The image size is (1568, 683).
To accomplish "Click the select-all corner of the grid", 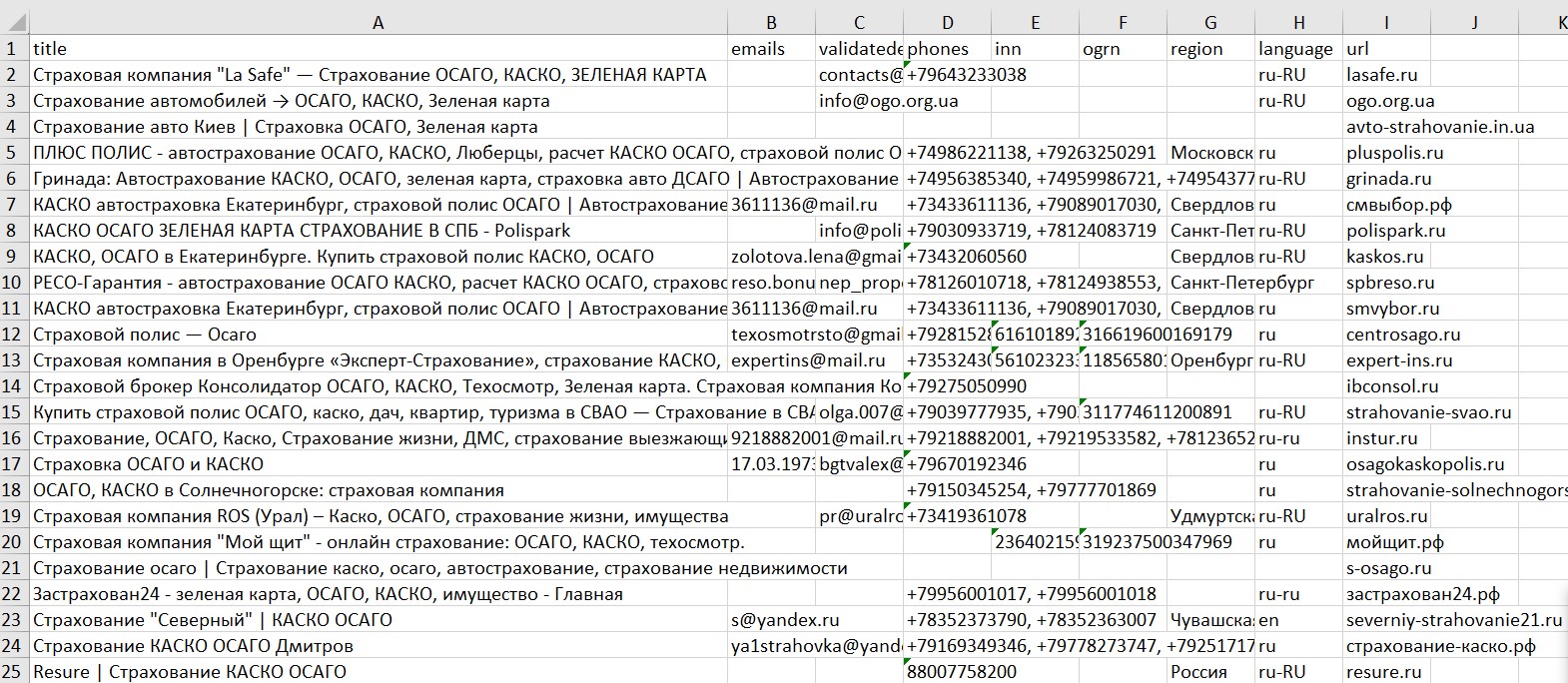I will [13, 22].
